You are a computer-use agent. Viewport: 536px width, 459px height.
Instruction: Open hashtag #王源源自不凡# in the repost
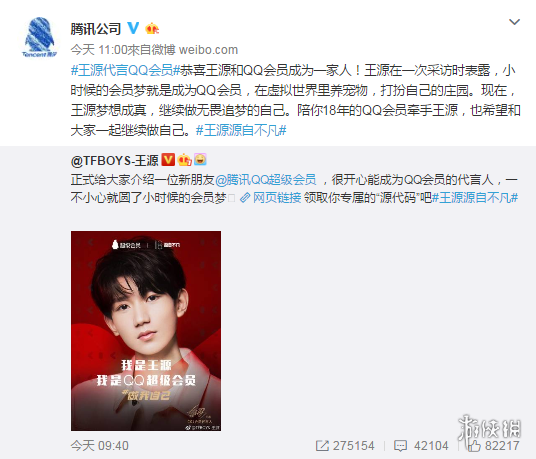tap(475, 198)
